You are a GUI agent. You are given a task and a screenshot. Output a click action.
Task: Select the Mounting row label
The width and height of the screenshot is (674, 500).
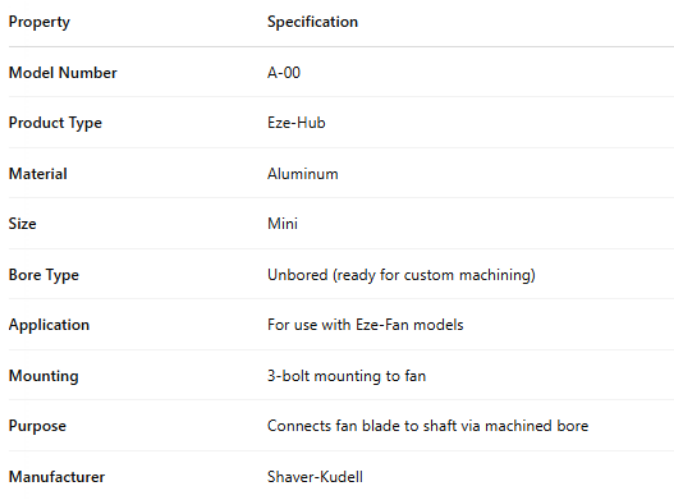point(43,376)
